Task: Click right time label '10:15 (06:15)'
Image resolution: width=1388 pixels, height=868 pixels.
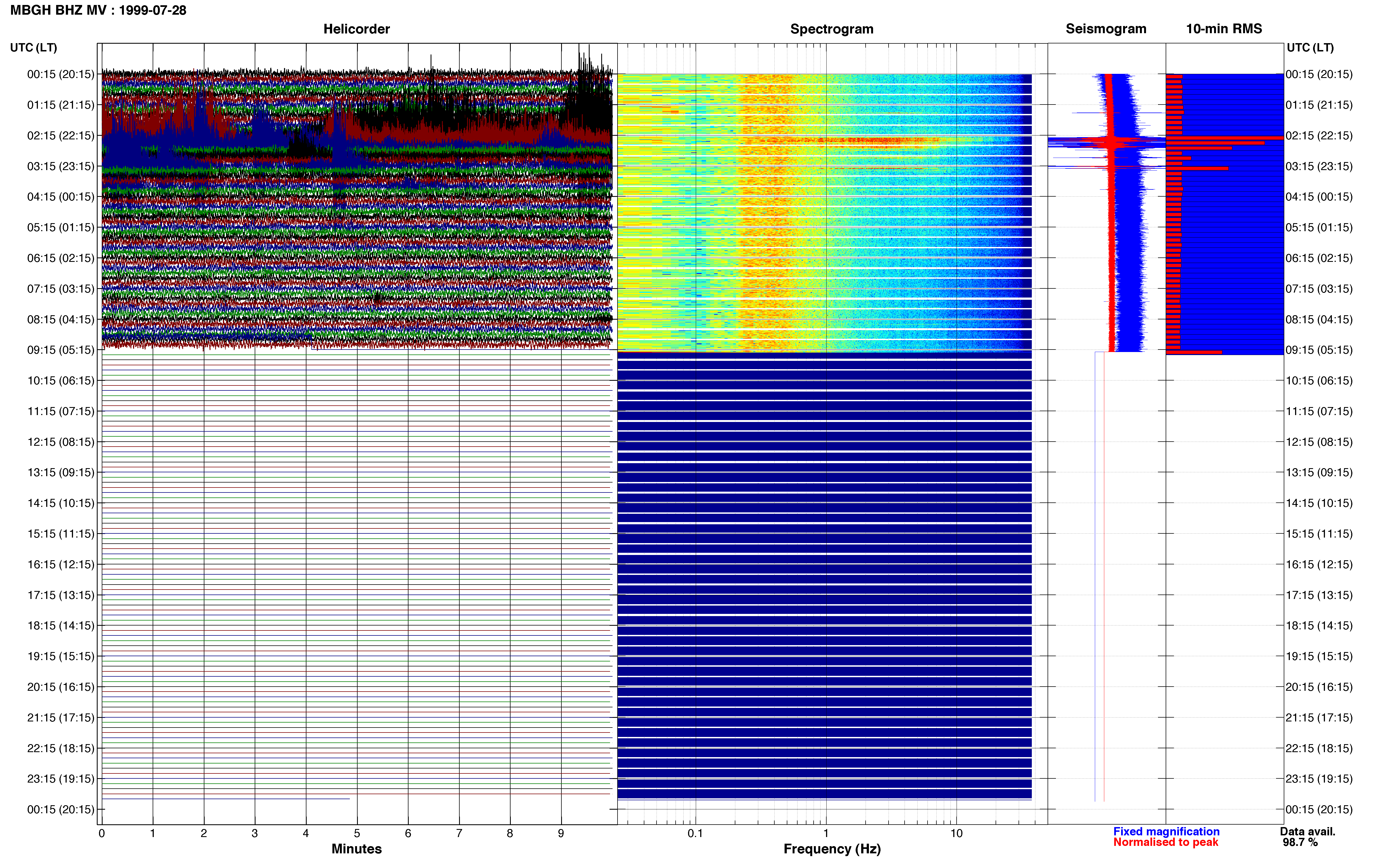Action: (x=1319, y=380)
